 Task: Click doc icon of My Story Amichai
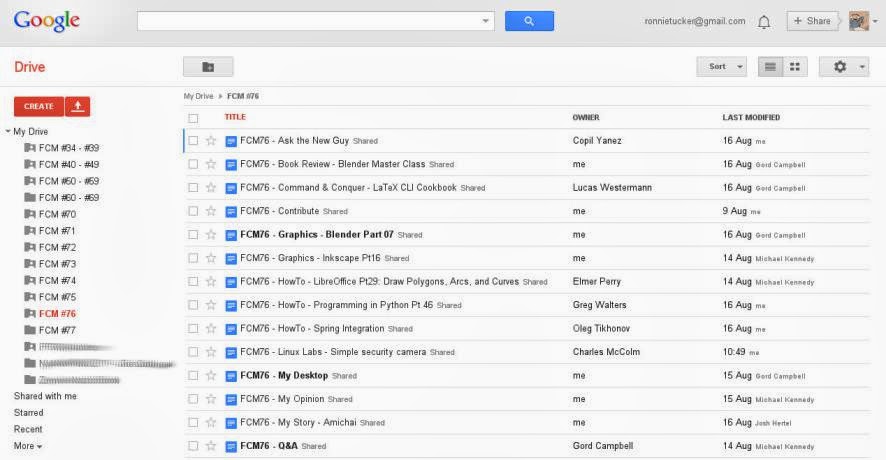coord(231,423)
